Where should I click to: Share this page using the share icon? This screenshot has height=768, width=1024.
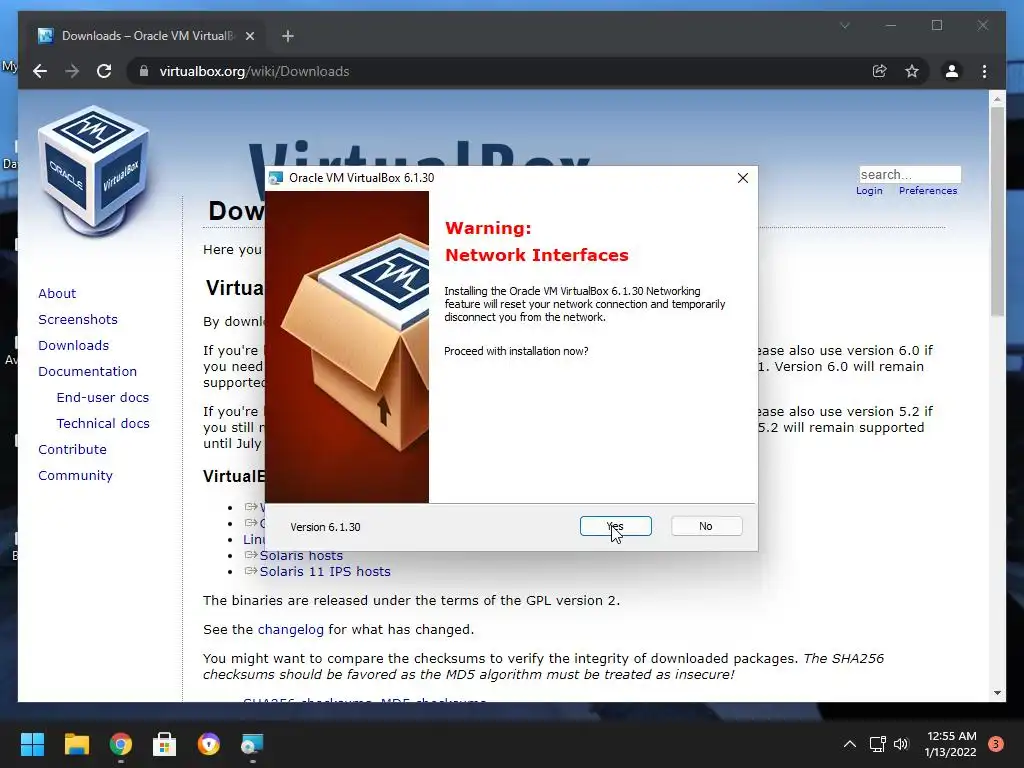pos(880,71)
